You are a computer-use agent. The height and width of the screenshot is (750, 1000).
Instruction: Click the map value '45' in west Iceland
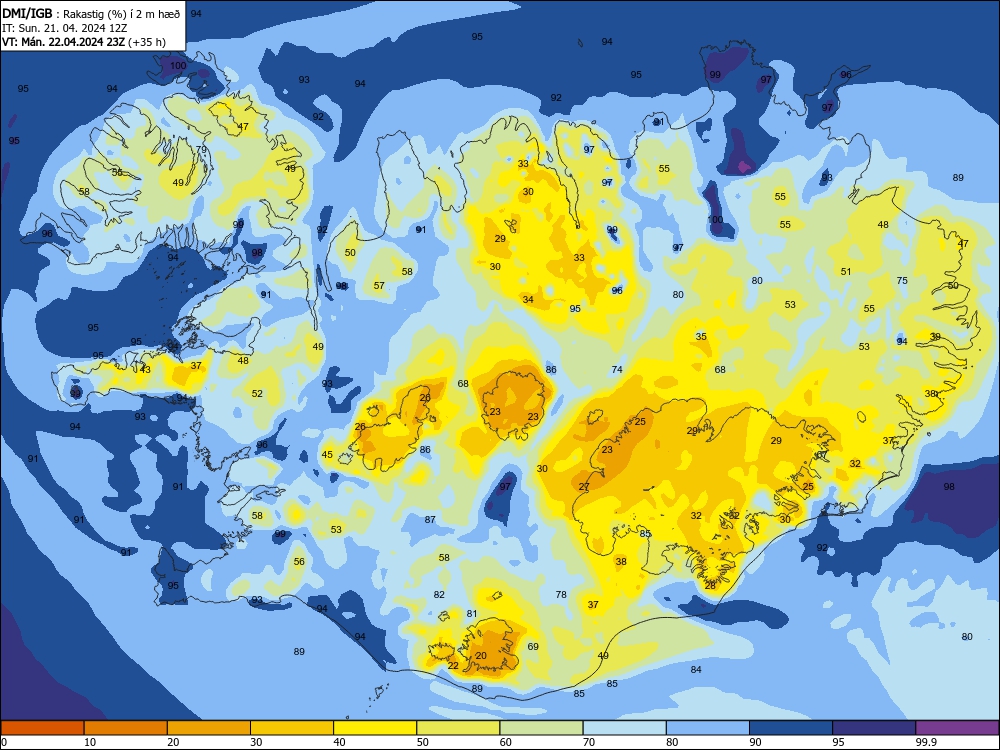327,455
